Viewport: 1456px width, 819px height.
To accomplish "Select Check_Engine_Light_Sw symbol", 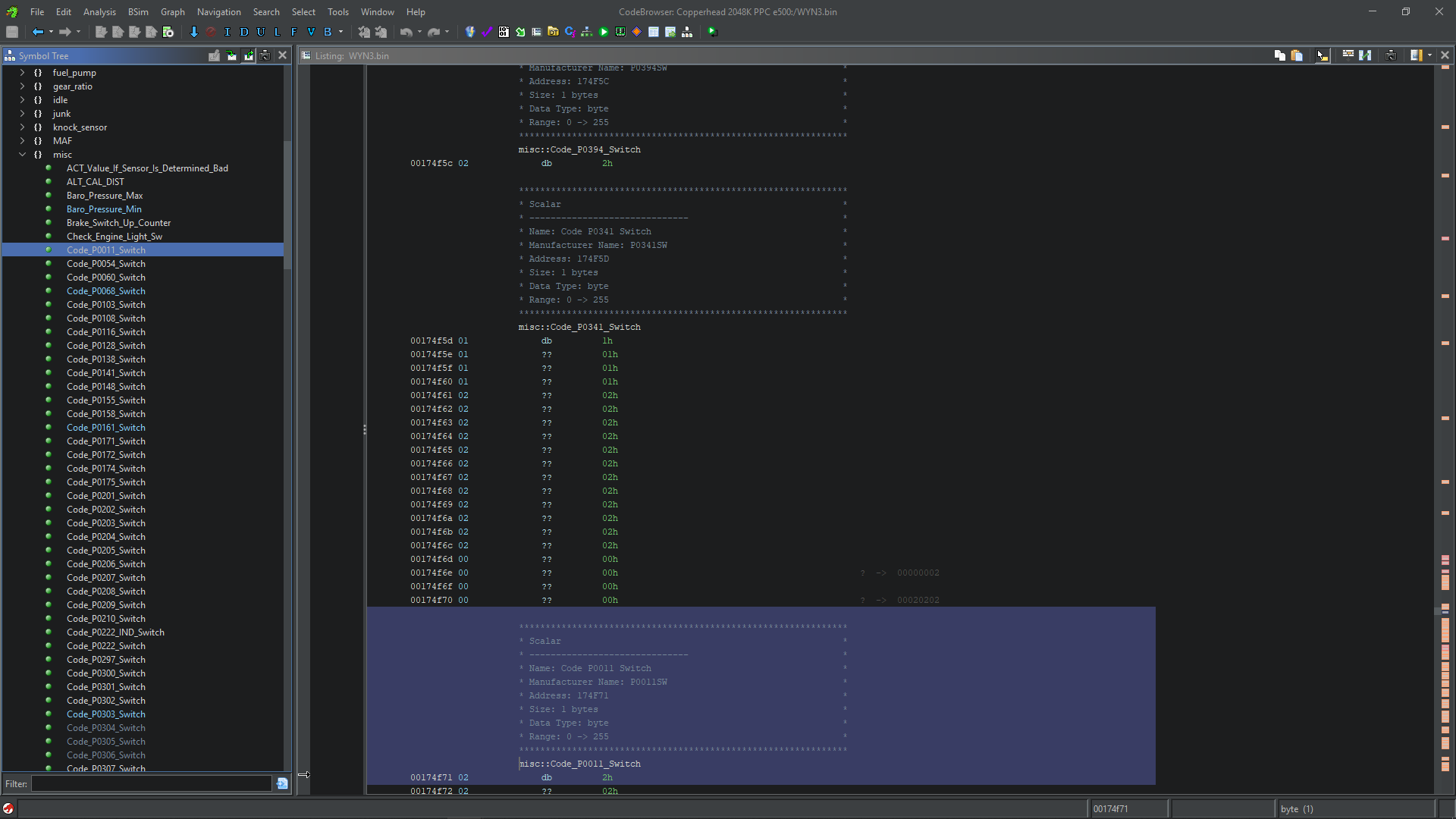I will 115,237.
